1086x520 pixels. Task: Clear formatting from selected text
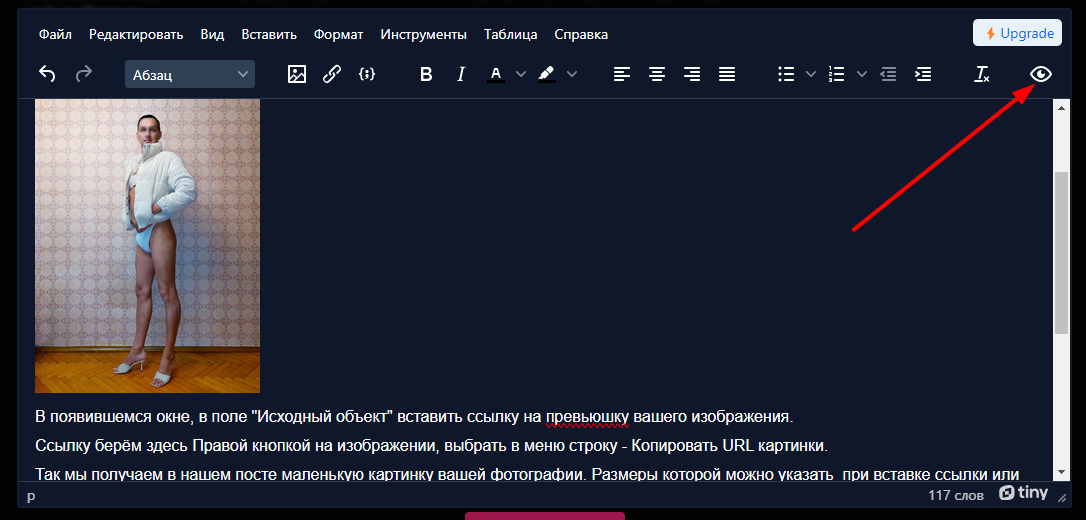pos(982,74)
